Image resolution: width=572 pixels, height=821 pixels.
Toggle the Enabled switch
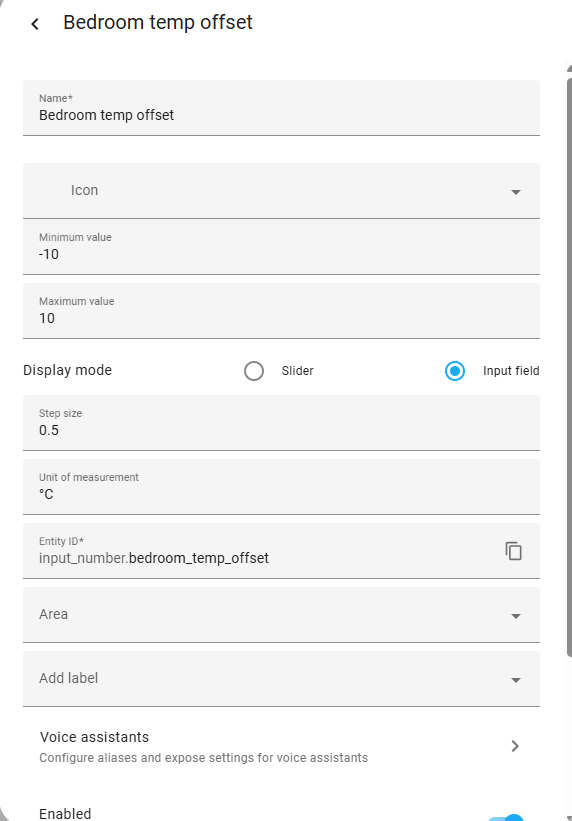click(x=506, y=817)
